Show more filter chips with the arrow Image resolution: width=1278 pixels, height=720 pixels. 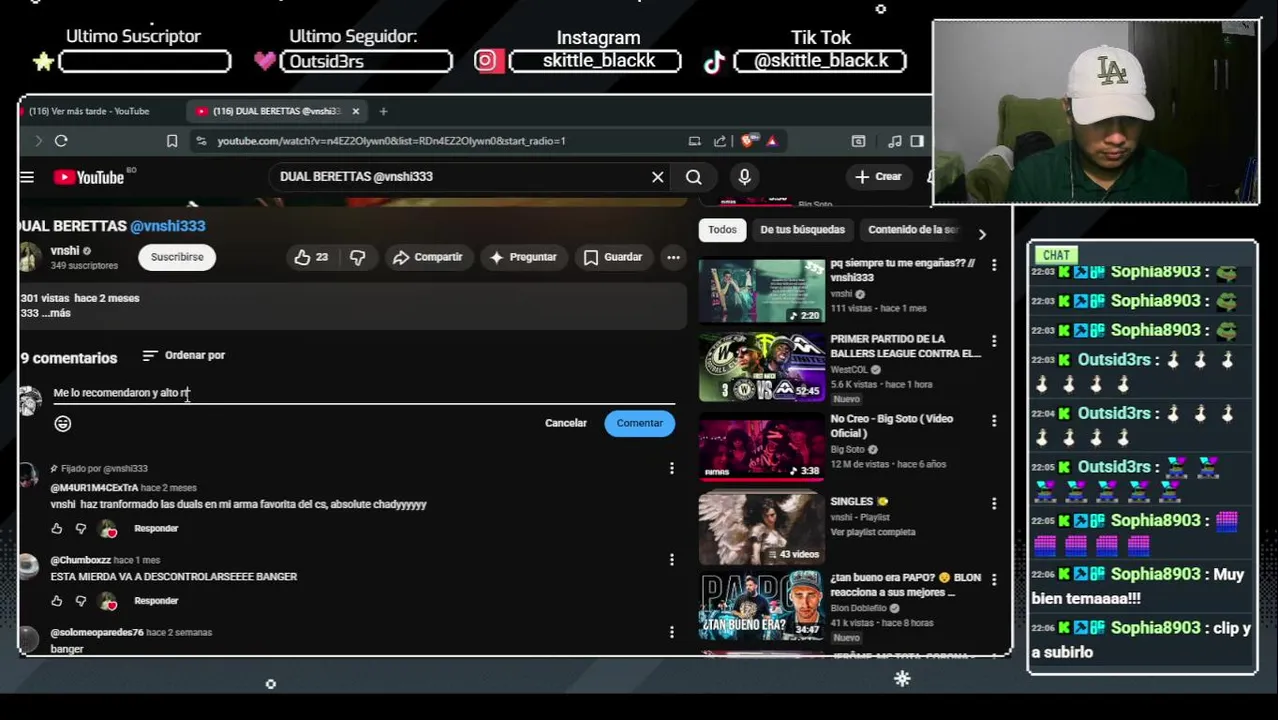click(982, 234)
